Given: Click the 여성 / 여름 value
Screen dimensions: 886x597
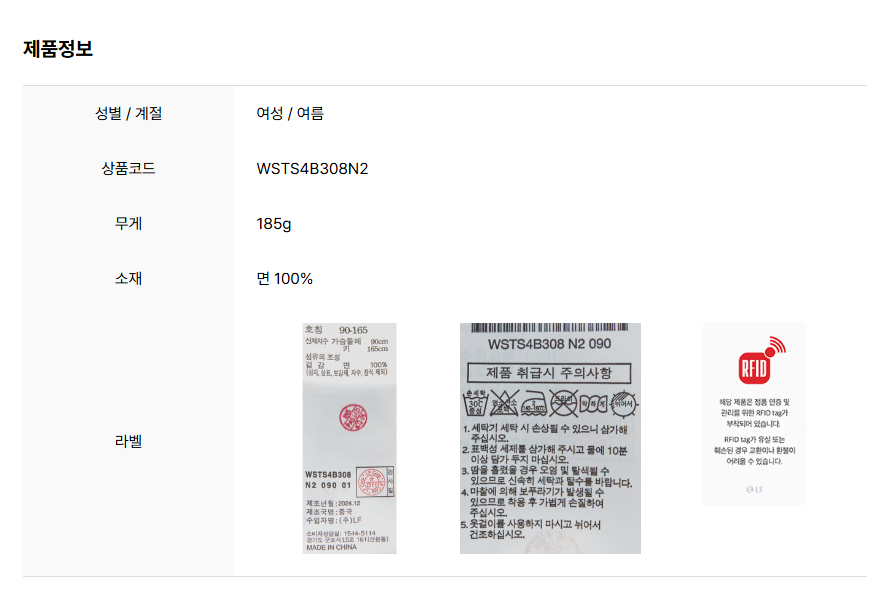Looking at the screenshot, I should (290, 114).
